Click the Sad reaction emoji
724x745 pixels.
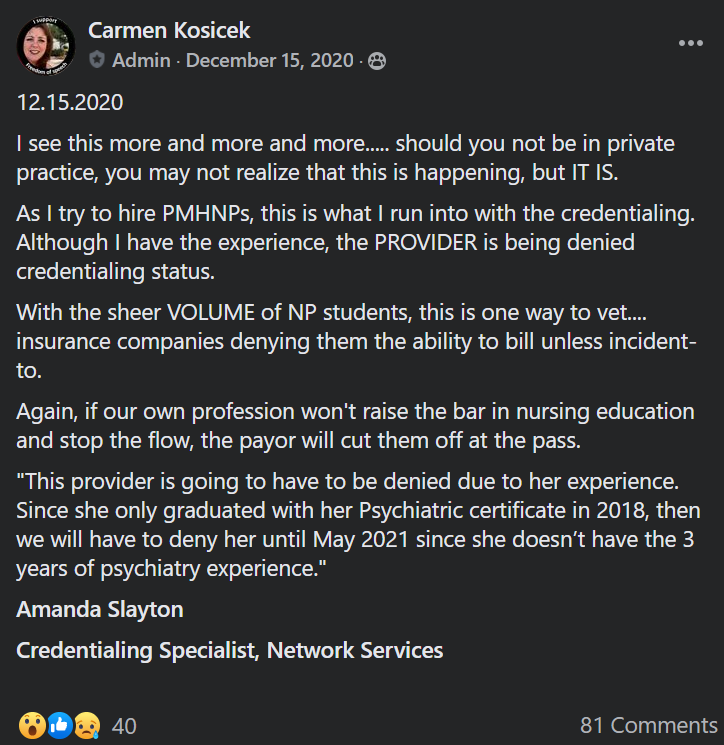[x=87, y=726]
